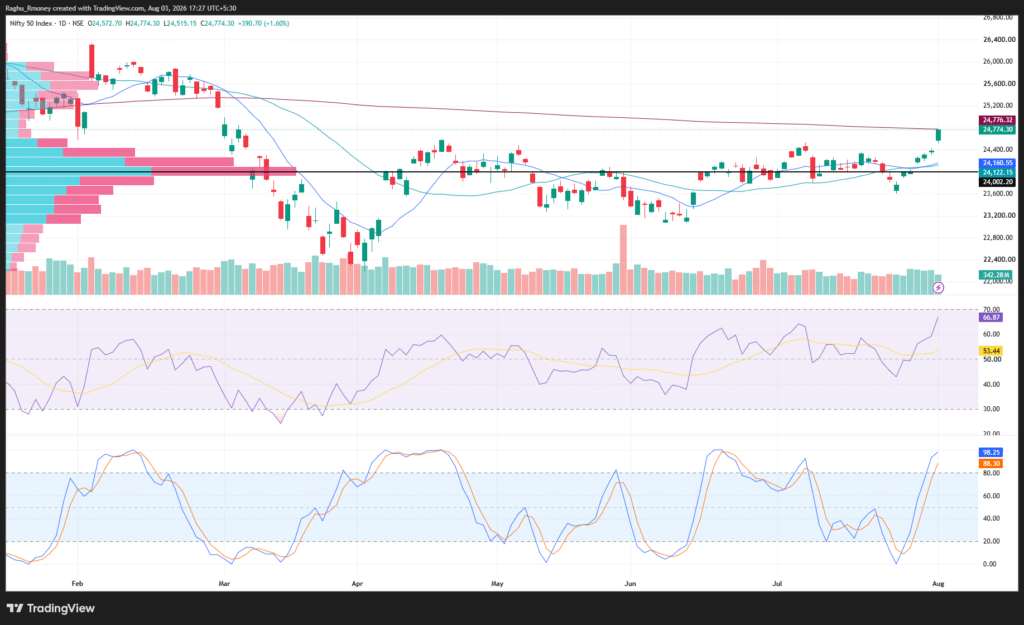Click the Apr date axis label
1024x625 pixels.
357,583
